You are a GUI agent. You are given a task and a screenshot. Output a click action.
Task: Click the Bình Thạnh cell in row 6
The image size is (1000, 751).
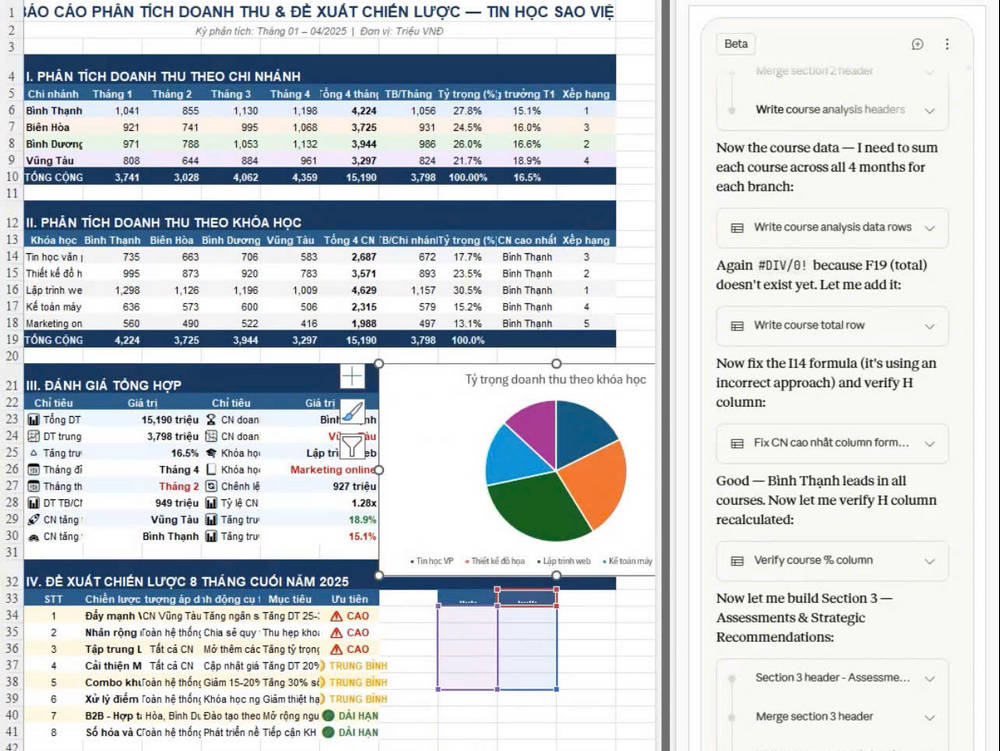pyautogui.click(x=54, y=110)
